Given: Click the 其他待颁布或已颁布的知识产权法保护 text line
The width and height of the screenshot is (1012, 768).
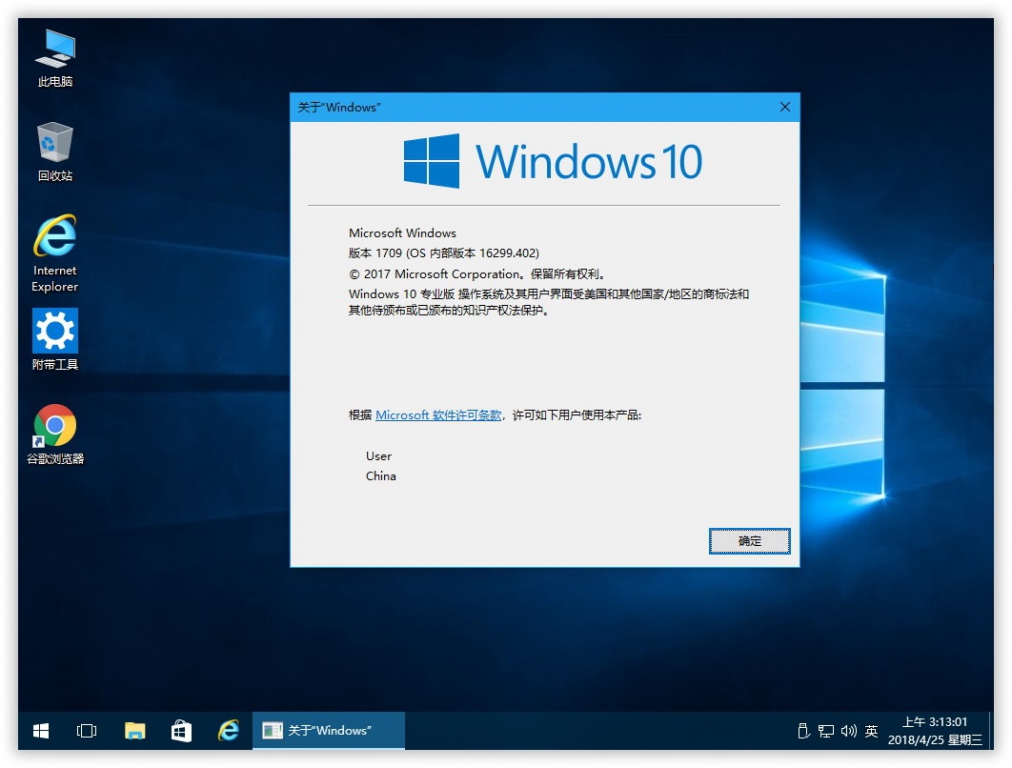Looking at the screenshot, I should (448, 310).
